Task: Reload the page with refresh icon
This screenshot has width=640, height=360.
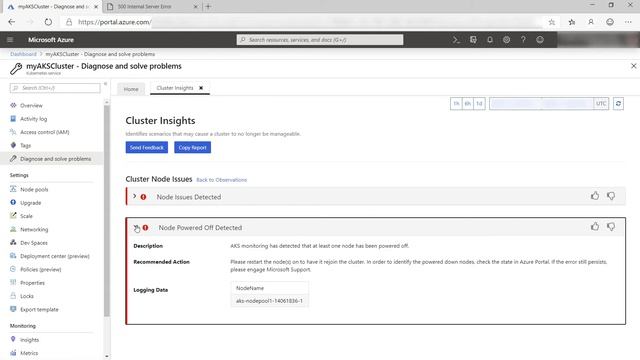Action: [x=48, y=22]
